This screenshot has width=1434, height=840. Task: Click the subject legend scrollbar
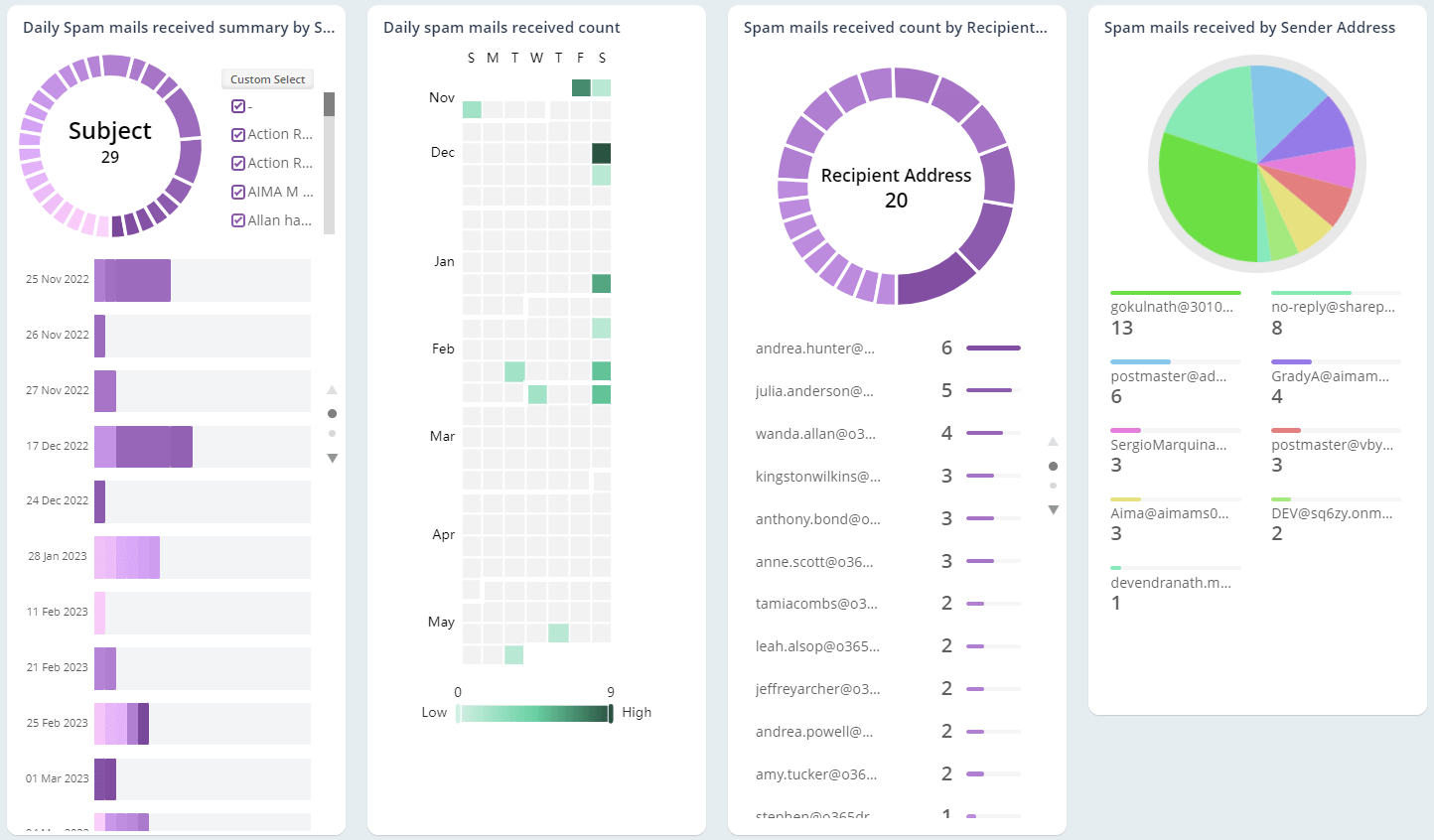pyautogui.click(x=329, y=105)
